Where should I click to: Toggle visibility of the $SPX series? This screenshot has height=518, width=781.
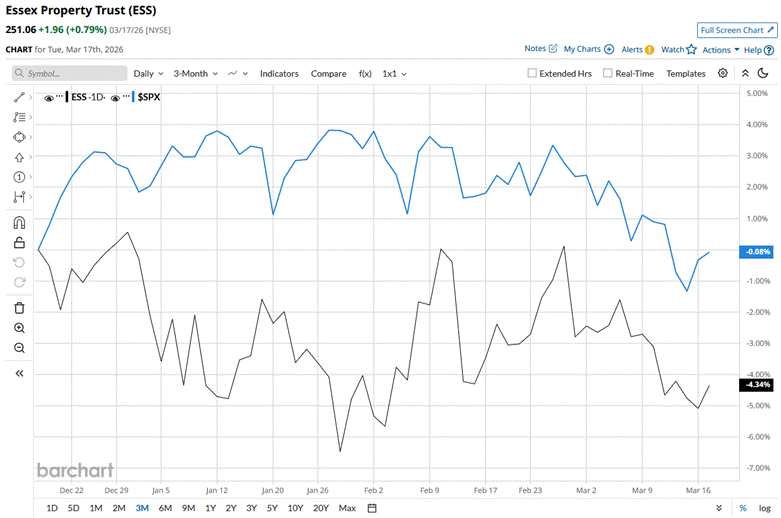click(115, 97)
